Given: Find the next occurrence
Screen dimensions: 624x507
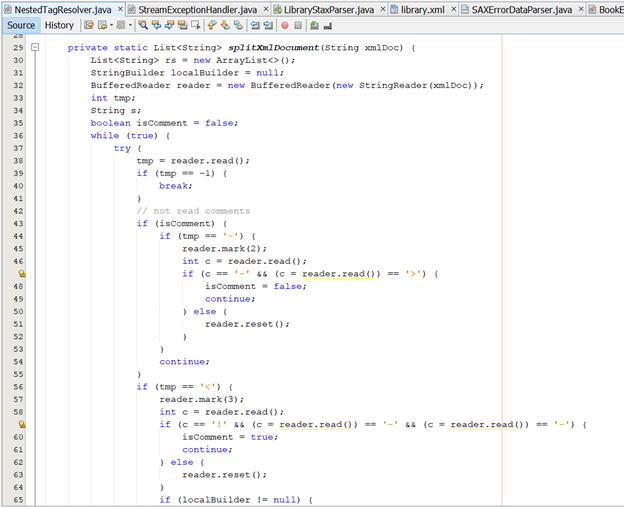Looking at the screenshot, I should [170, 25].
